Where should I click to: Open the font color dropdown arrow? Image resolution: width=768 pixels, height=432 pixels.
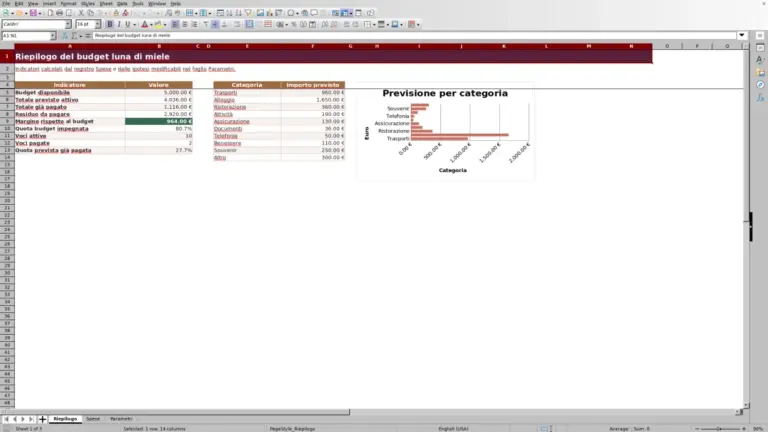151,24
